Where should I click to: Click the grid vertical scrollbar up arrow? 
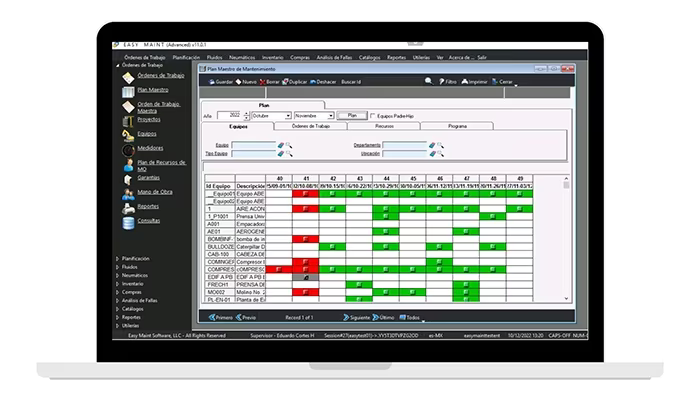click(x=566, y=179)
